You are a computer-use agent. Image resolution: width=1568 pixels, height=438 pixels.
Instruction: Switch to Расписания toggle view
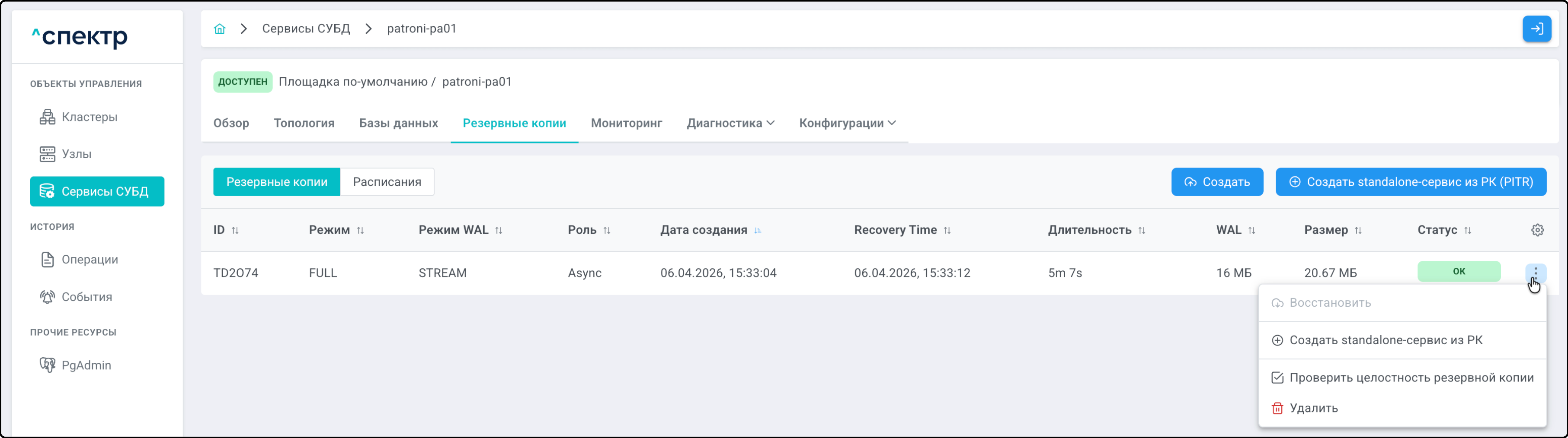(x=387, y=182)
